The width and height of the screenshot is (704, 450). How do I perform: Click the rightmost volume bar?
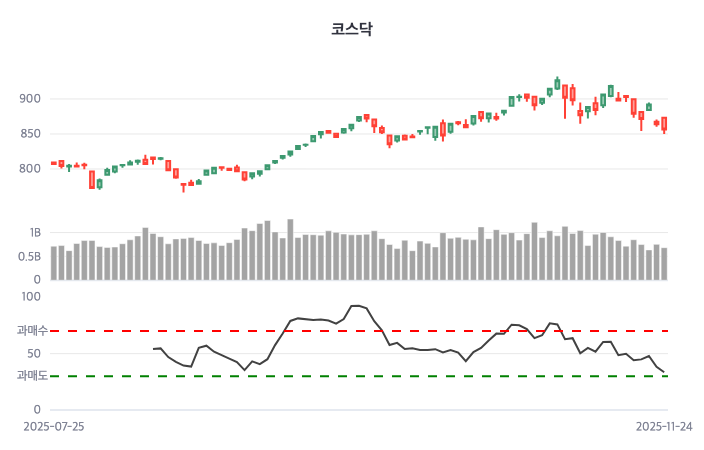[x=664, y=263]
